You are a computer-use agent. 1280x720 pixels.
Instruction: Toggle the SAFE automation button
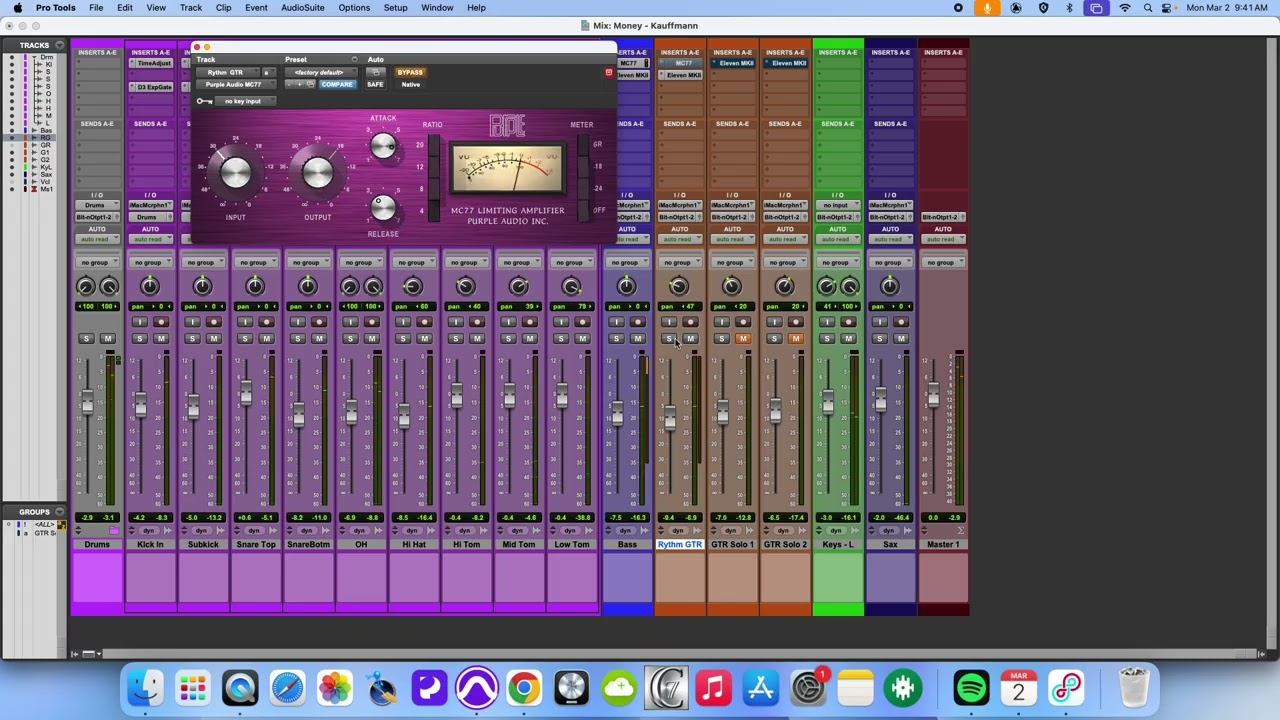coord(375,84)
